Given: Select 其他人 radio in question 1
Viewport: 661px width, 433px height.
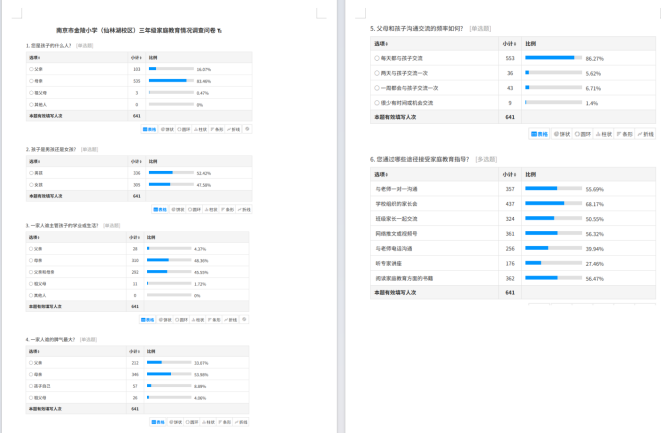Looking at the screenshot, I should pyautogui.click(x=31, y=105).
